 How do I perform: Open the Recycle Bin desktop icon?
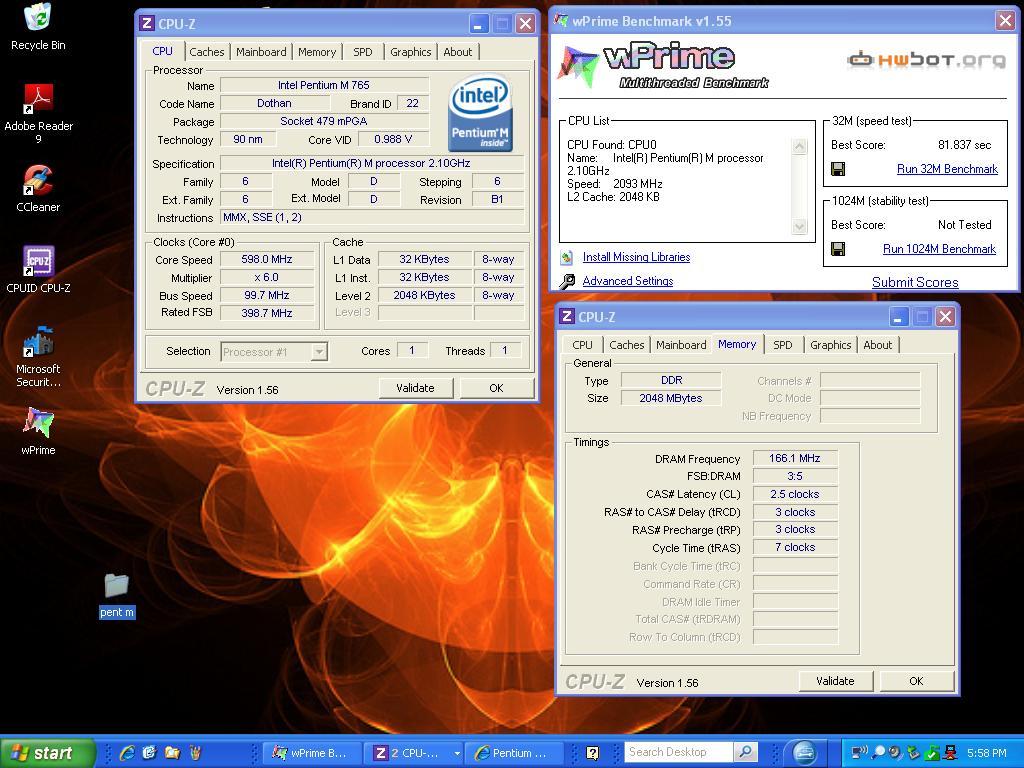tap(38, 27)
